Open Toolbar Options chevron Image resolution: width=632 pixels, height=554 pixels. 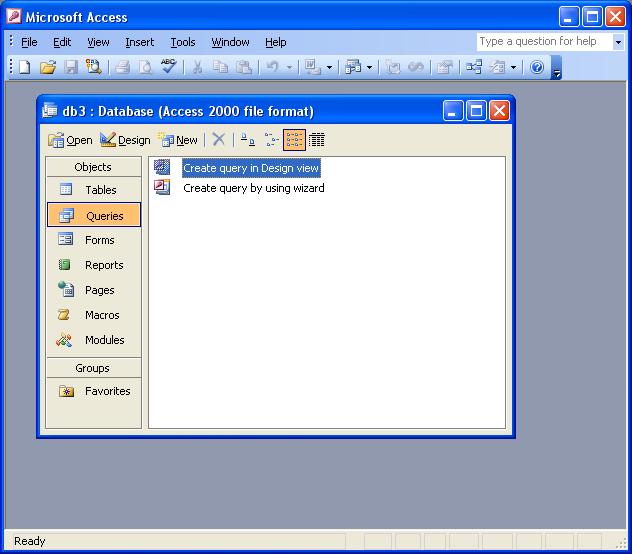(x=557, y=67)
